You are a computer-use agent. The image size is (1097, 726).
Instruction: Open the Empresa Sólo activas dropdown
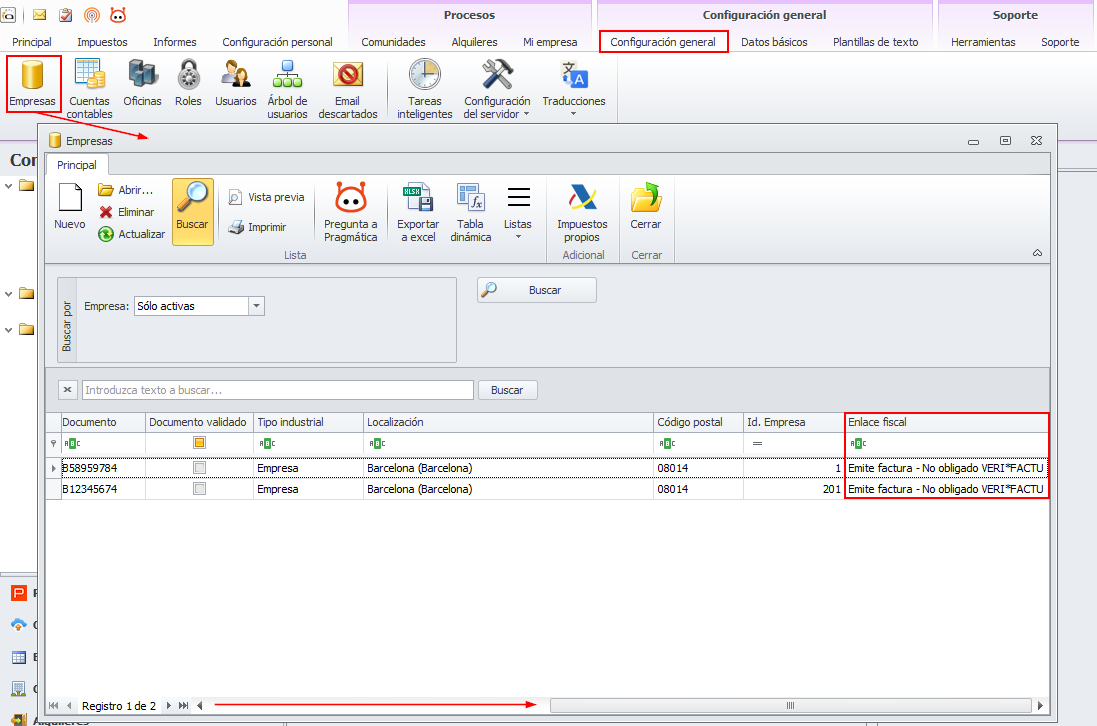click(257, 306)
